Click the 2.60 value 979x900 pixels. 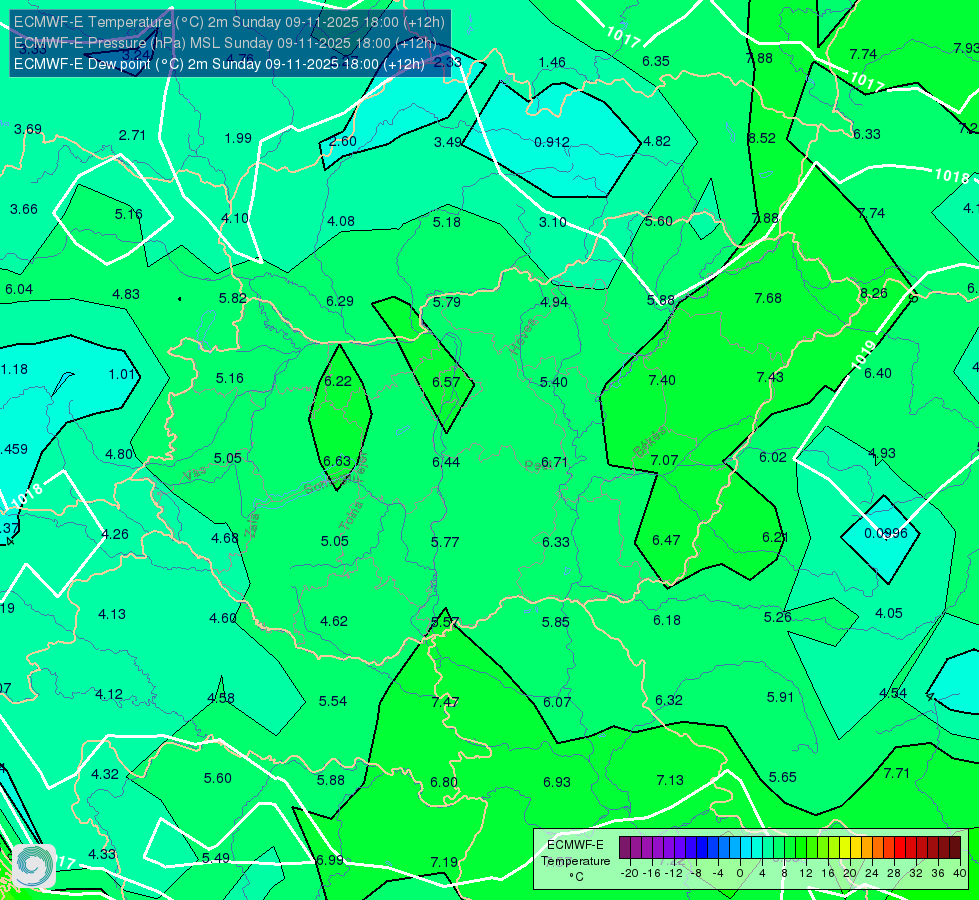point(343,141)
